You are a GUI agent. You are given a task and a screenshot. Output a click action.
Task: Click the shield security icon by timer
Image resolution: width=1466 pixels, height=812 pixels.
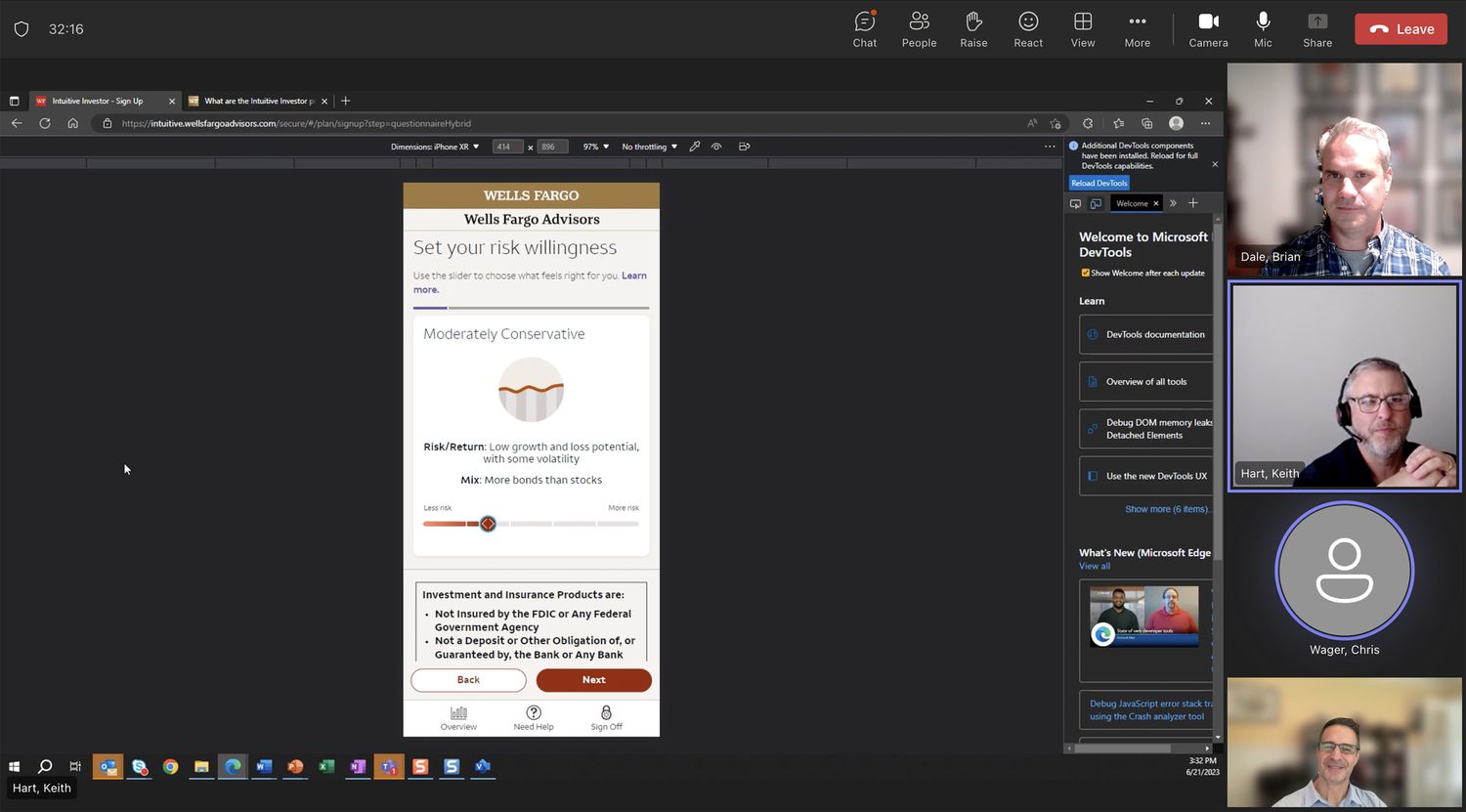point(22,29)
